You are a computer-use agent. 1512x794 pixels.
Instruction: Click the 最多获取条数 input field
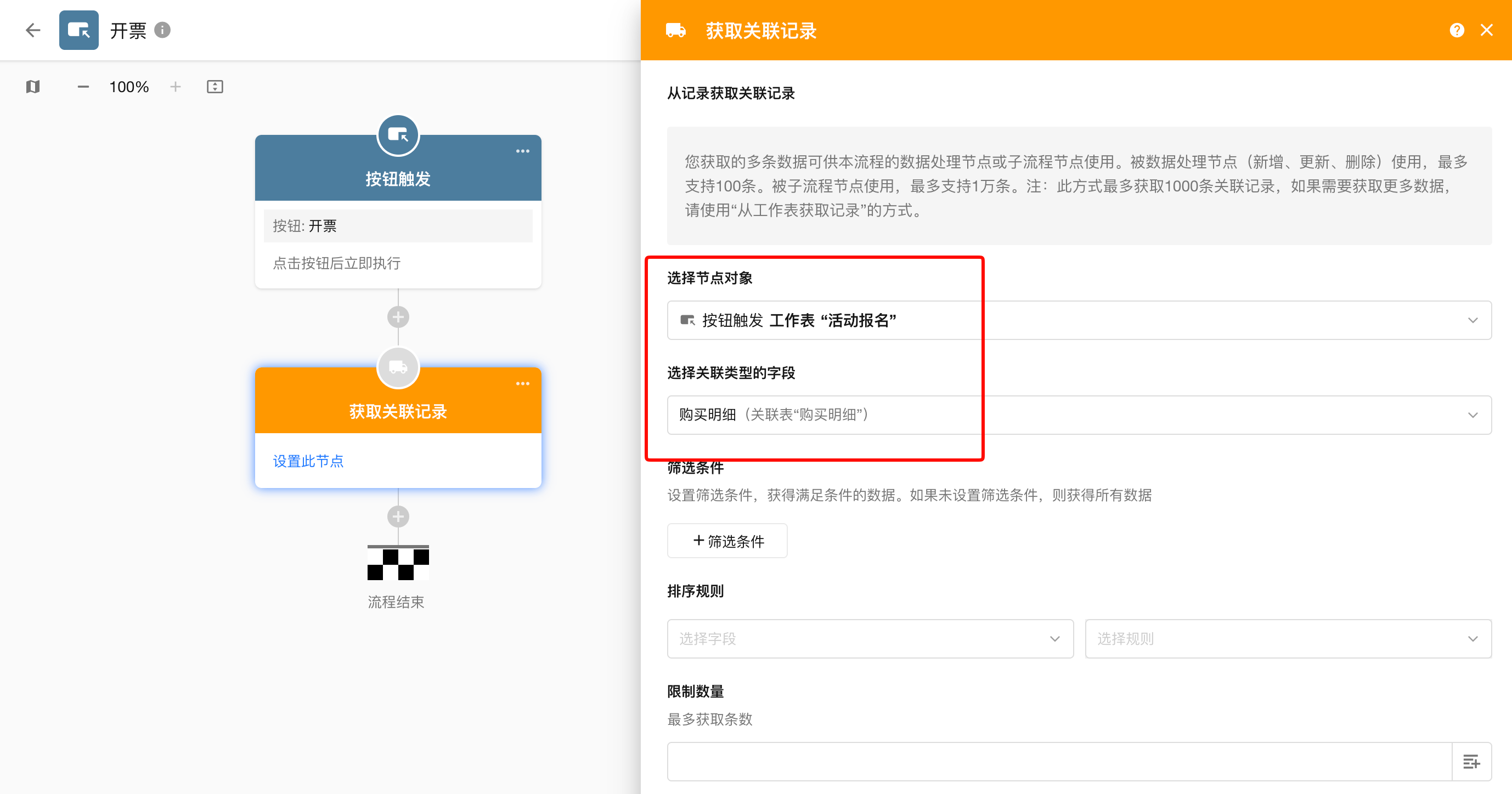click(x=1059, y=762)
